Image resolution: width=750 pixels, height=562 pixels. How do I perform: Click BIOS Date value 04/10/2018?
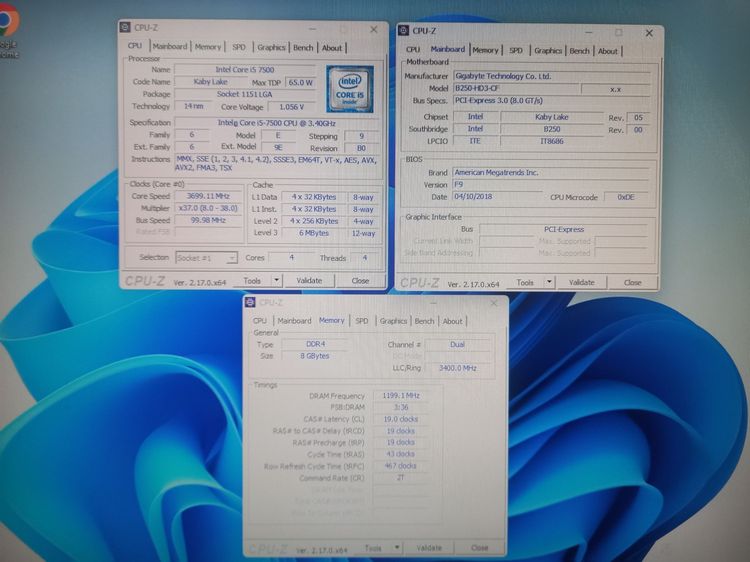(497, 197)
